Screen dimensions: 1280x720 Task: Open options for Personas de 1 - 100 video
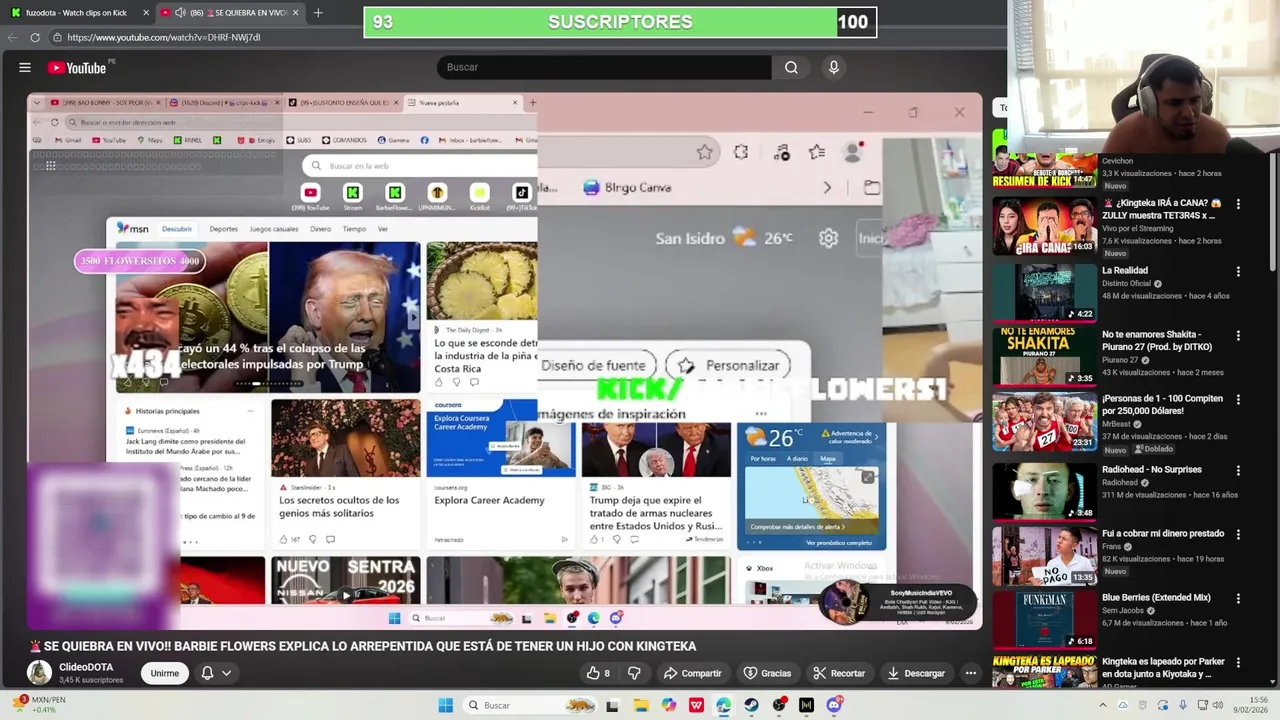click(1238, 400)
